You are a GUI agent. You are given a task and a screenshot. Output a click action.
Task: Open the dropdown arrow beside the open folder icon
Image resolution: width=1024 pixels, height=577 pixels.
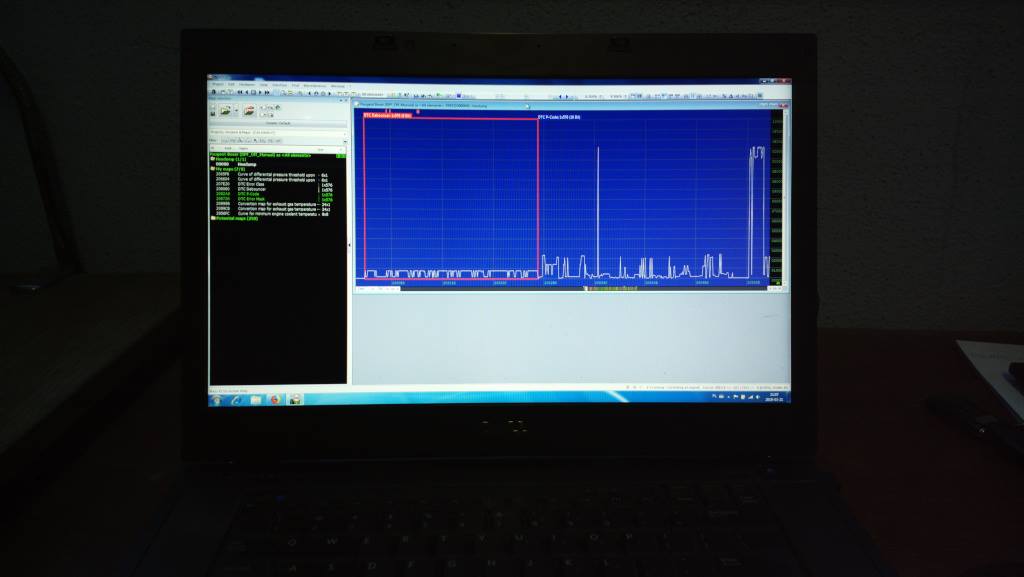click(236, 110)
